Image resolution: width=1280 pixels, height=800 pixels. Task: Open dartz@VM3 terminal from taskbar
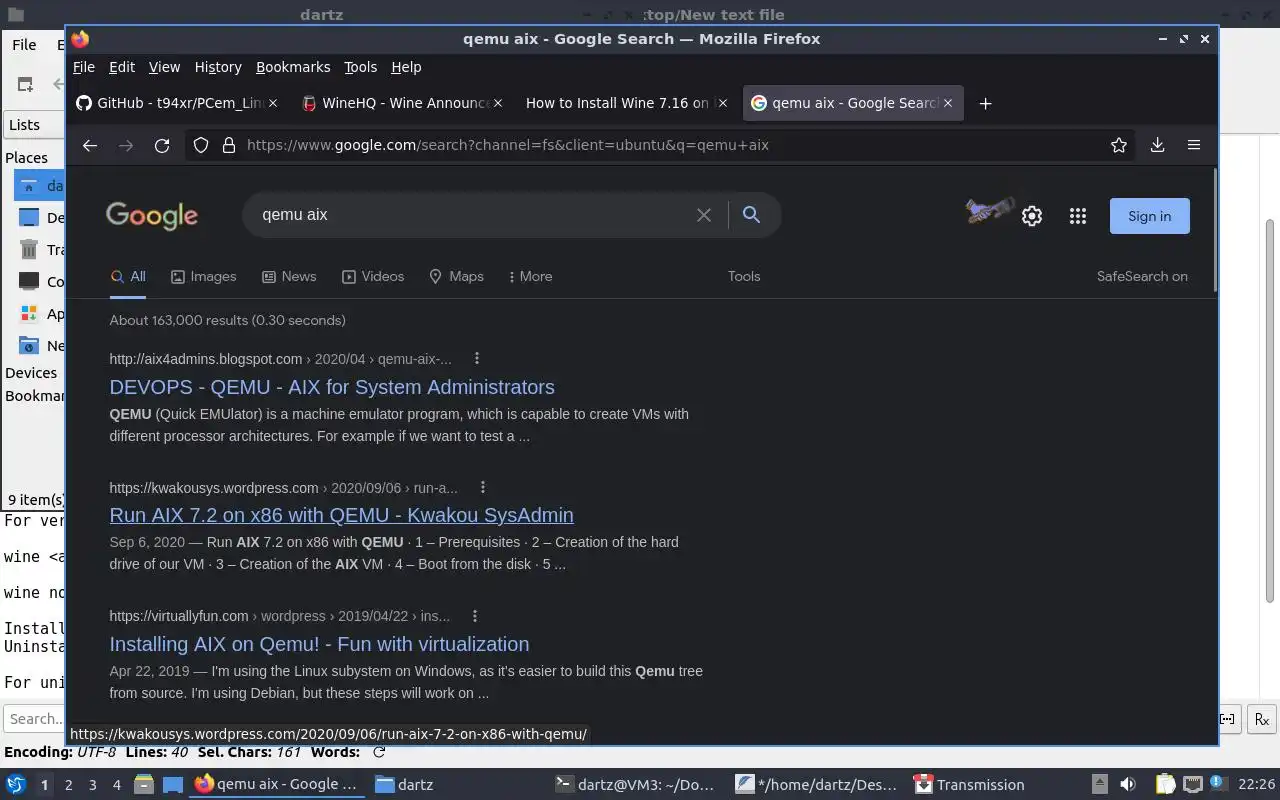point(635,784)
